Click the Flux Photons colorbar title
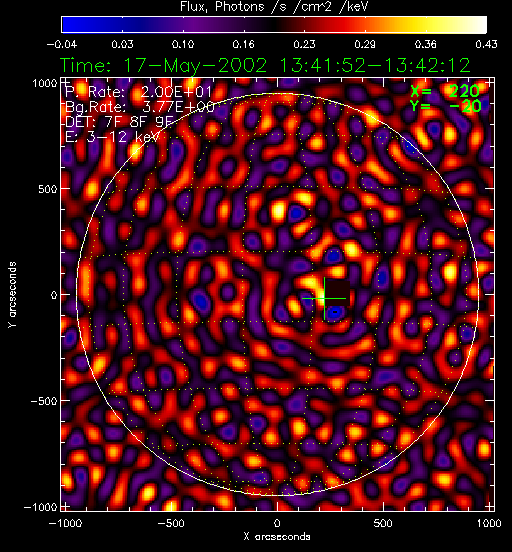Screen dimensions: 512x552 point(274,7)
